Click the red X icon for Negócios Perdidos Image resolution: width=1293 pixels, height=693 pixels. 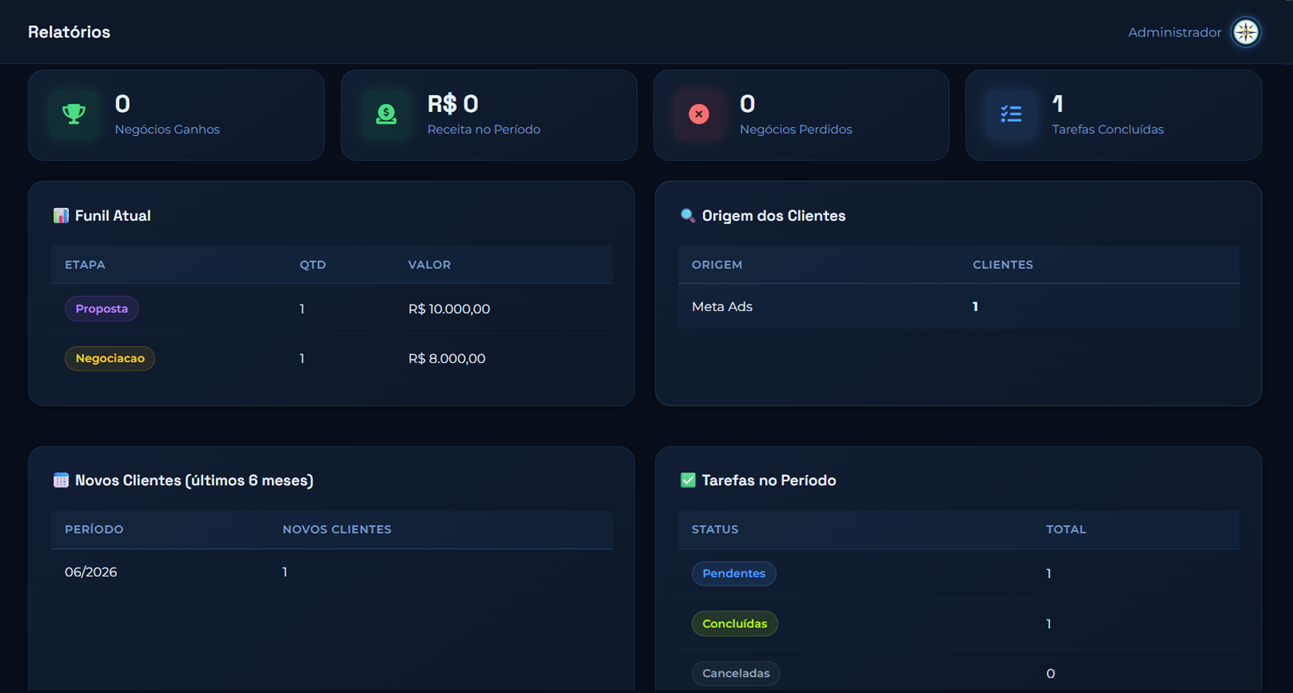click(x=699, y=114)
